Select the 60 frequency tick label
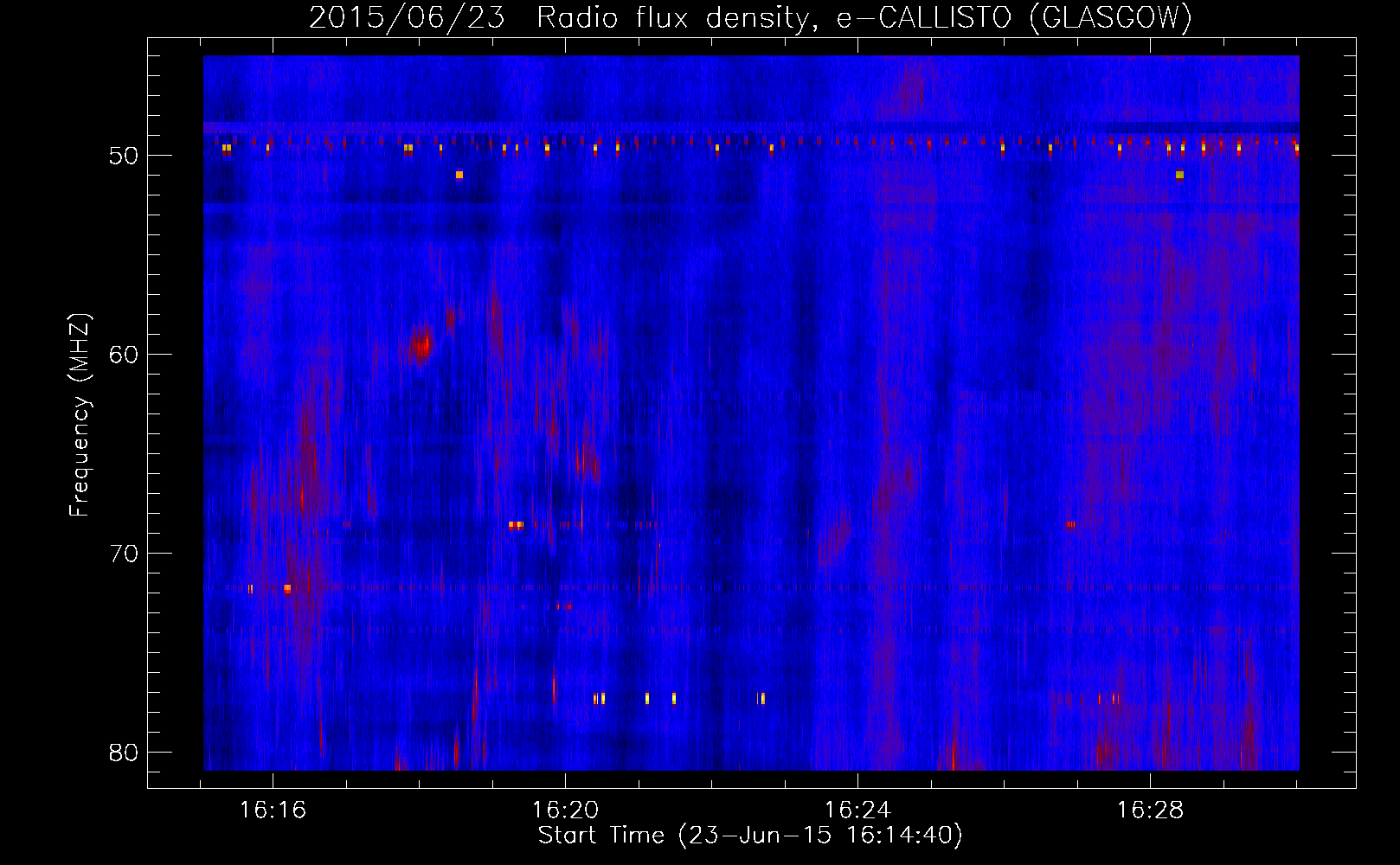Viewport: 1400px width, 865px height. click(x=124, y=355)
